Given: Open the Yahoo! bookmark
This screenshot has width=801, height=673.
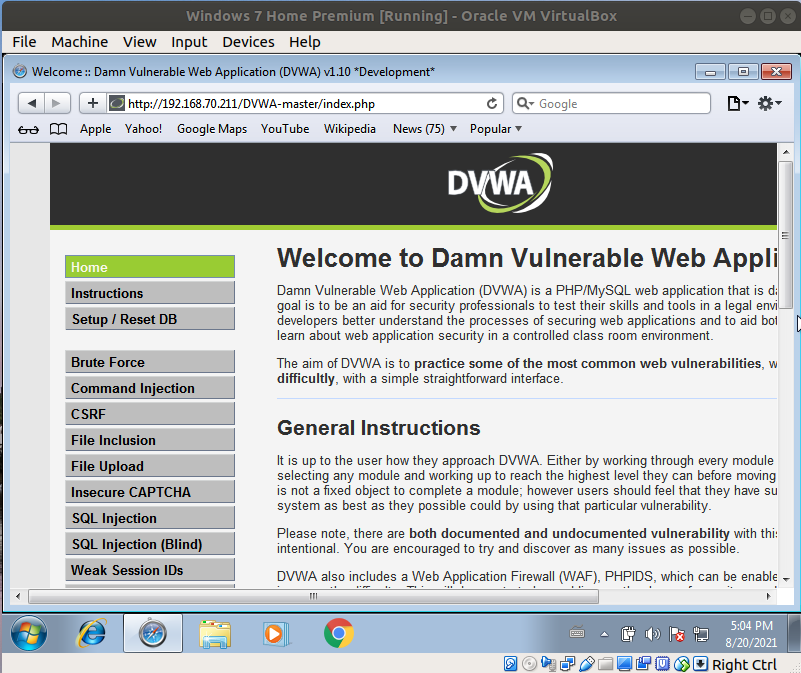Looking at the screenshot, I should [144, 129].
